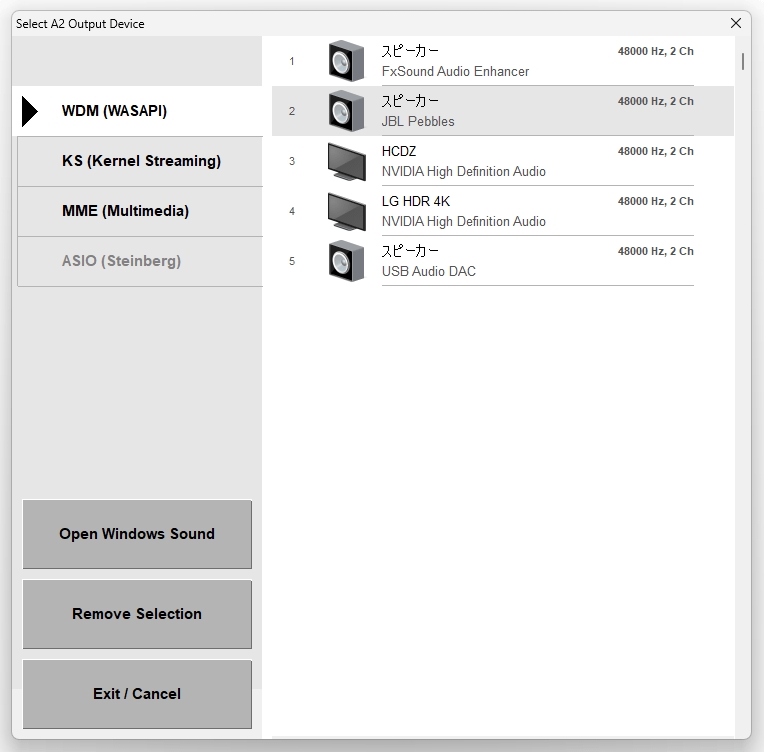This screenshot has width=764, height=752.
Task: Click the black arrow beside WDM (WASAPI)
Action: click(x=30, y=112)
